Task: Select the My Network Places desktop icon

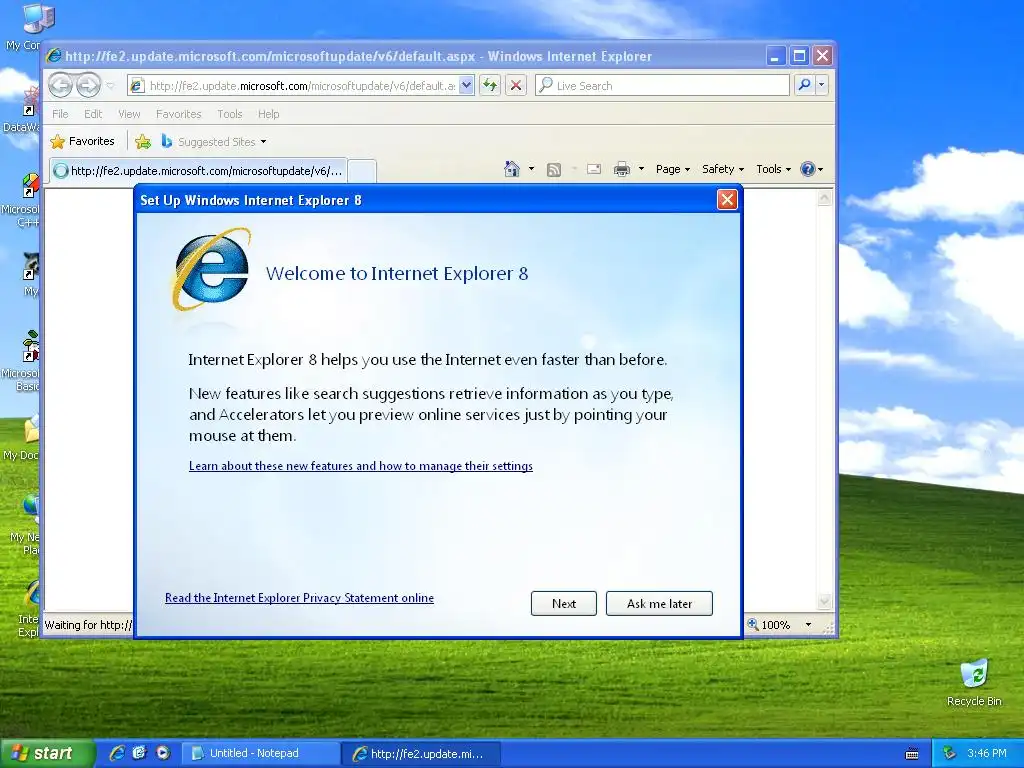Action: 26,525
